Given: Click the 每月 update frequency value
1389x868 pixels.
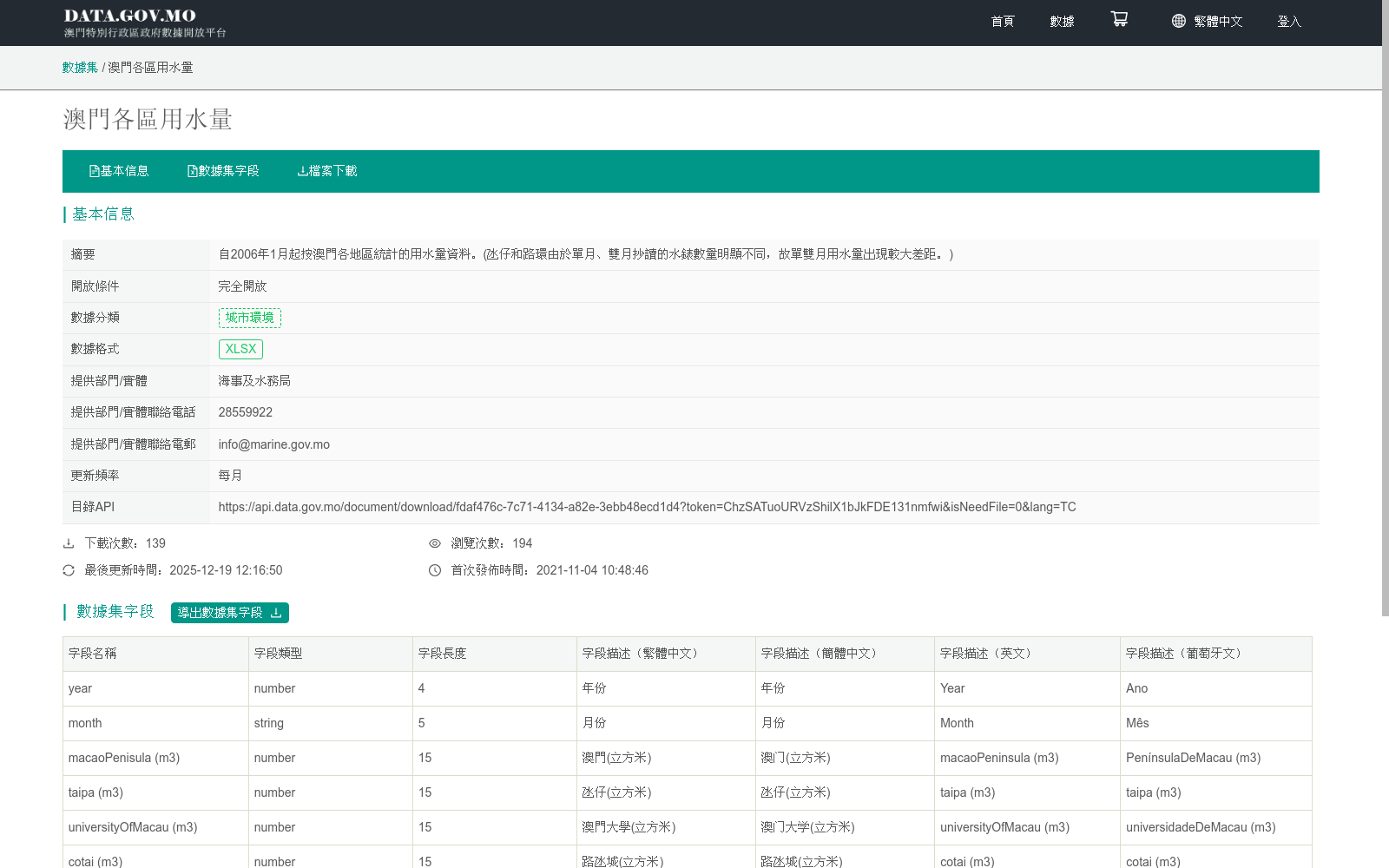Looking at the screenshot, I should (x=230, y=476).
